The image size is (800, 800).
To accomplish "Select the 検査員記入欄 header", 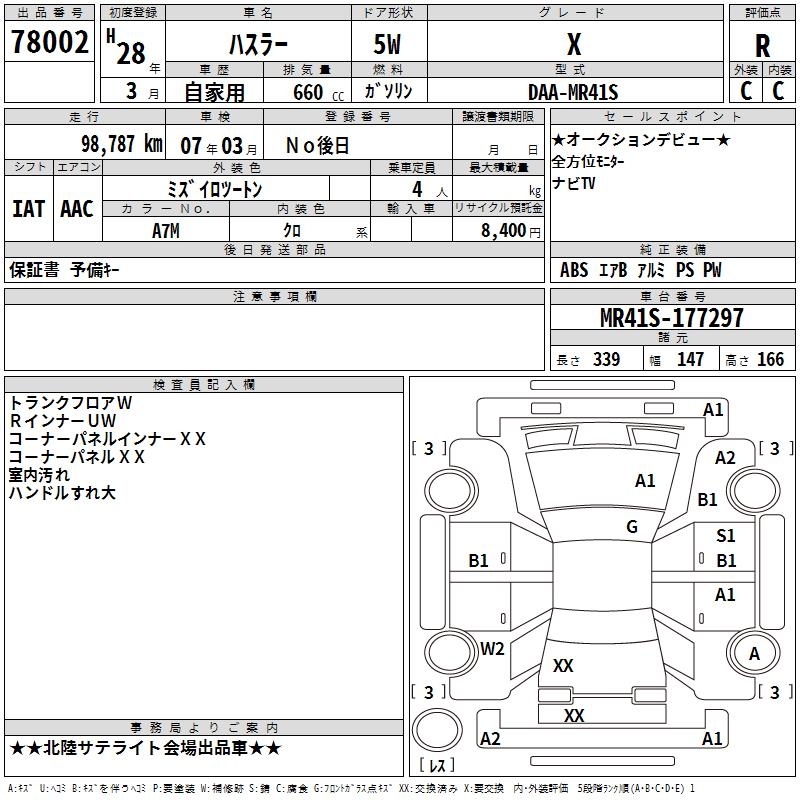I will (204, 385).
